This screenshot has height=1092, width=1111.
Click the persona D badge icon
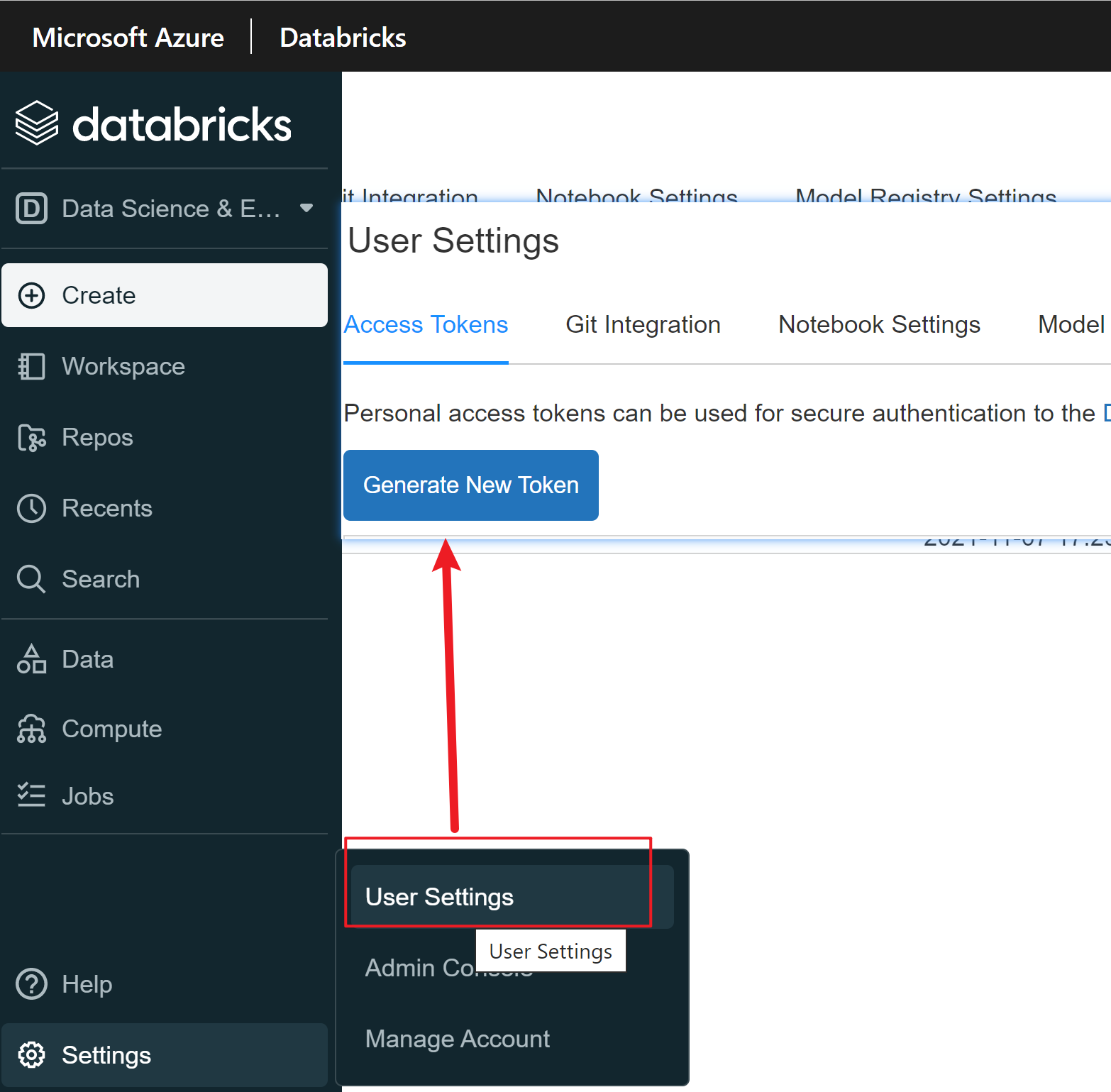(31, 209)
